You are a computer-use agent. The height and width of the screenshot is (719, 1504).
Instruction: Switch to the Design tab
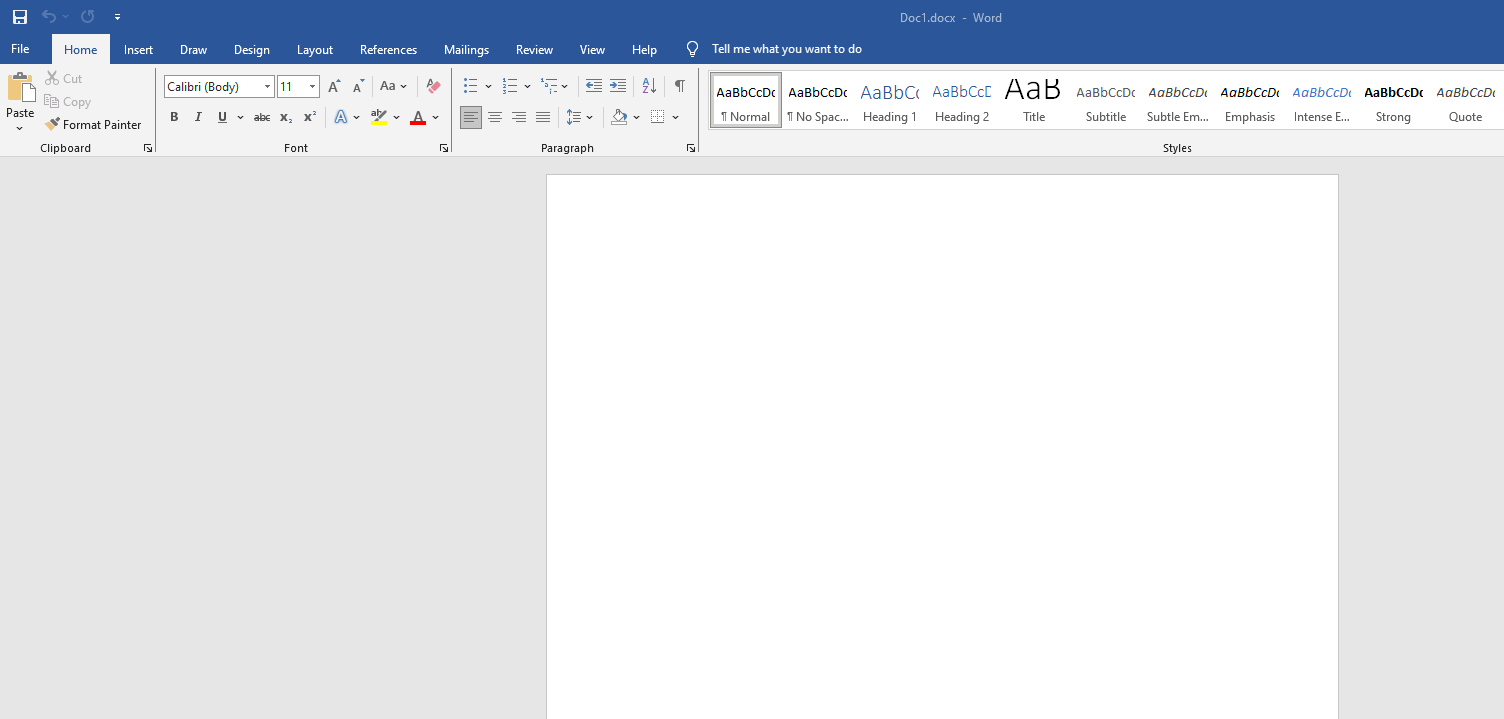pyautogui.click(x=252, y=49)
